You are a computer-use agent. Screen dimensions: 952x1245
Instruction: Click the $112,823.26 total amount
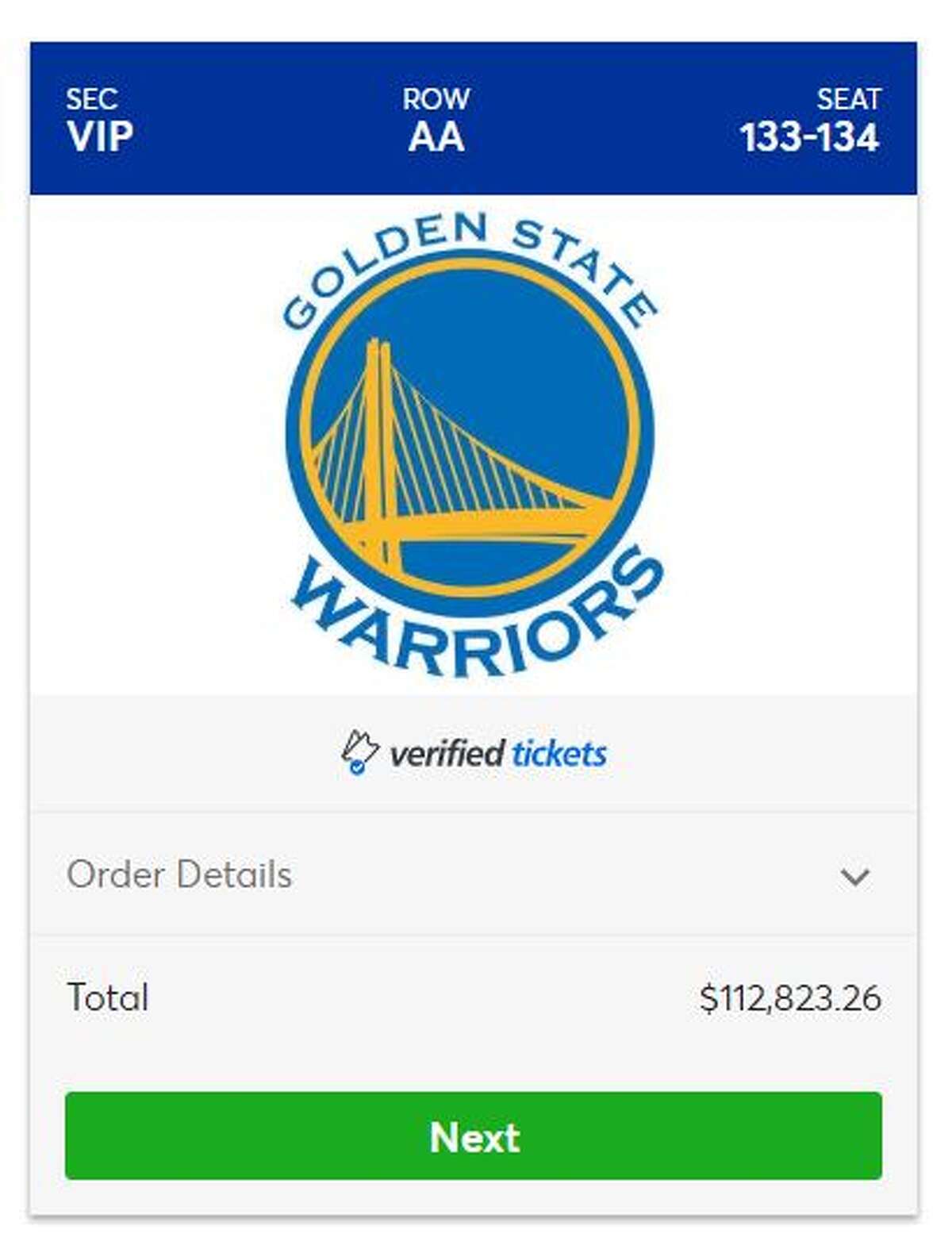click(x=790, y=997)
